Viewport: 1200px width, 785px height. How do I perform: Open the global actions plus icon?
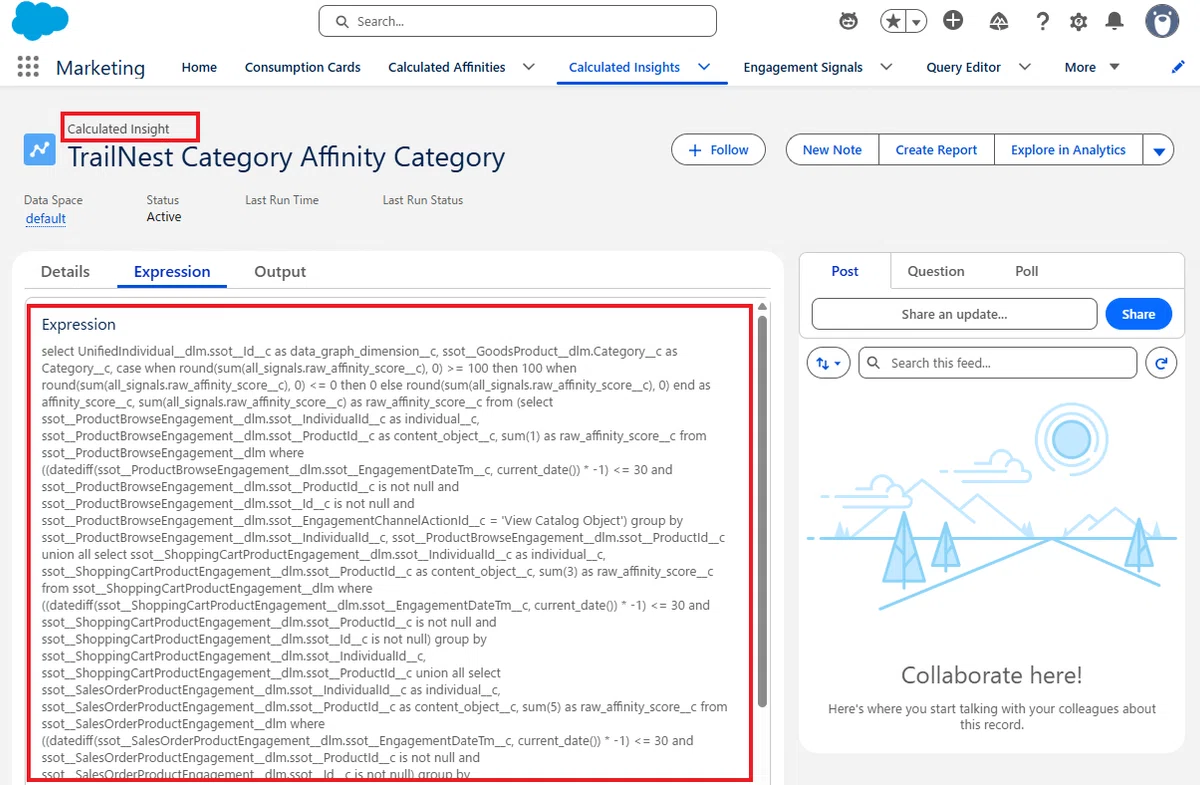[953, 20]
